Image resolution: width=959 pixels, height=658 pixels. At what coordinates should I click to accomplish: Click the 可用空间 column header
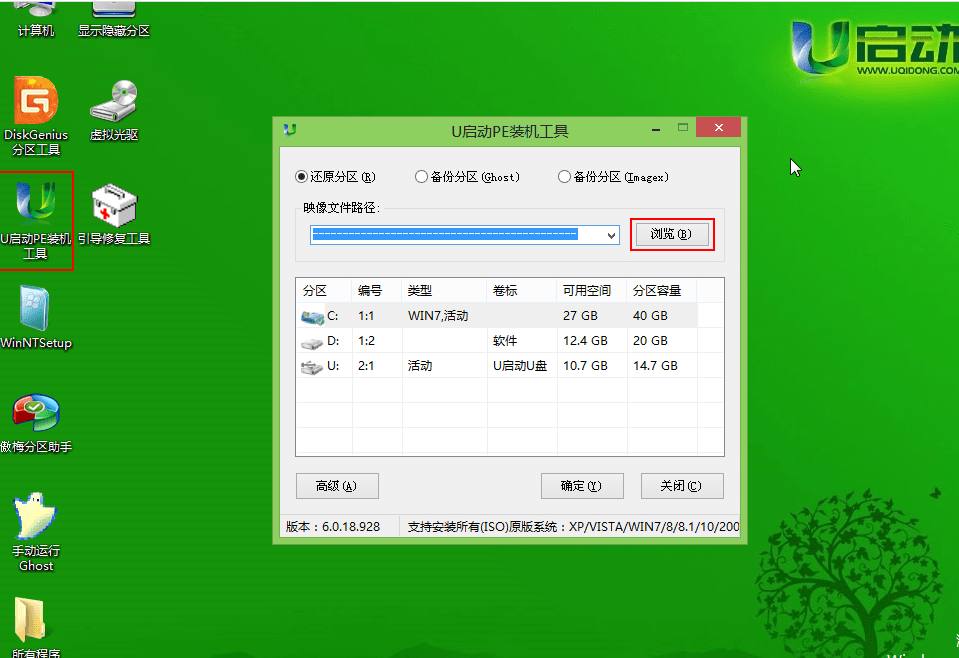(592, 290)
